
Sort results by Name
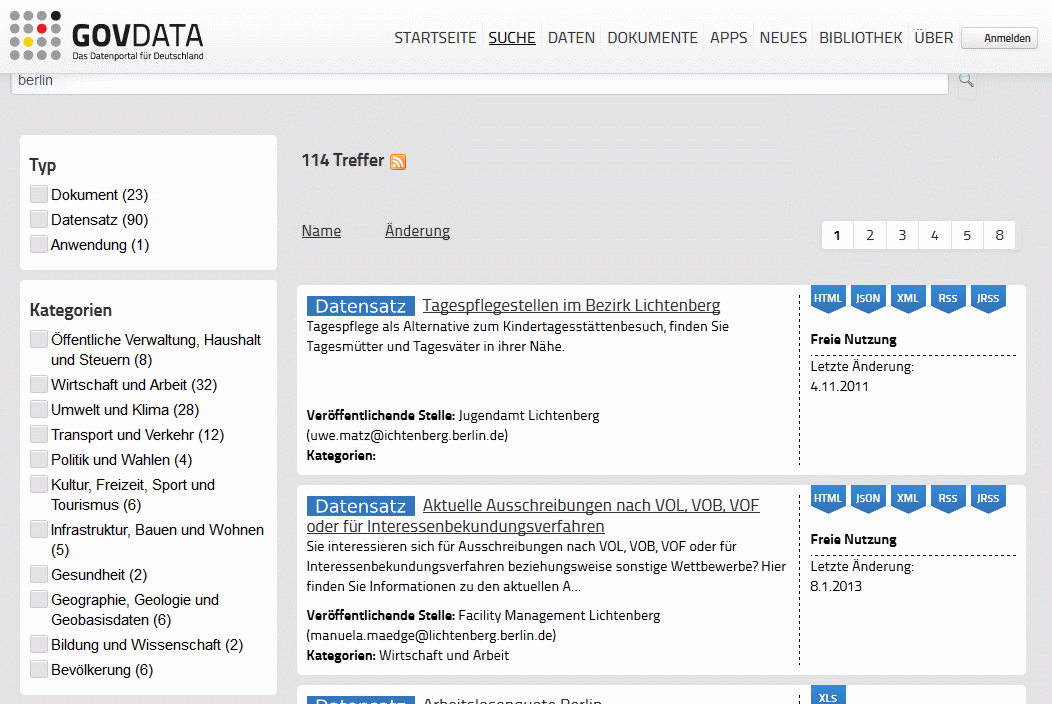(x=321, y=231)
